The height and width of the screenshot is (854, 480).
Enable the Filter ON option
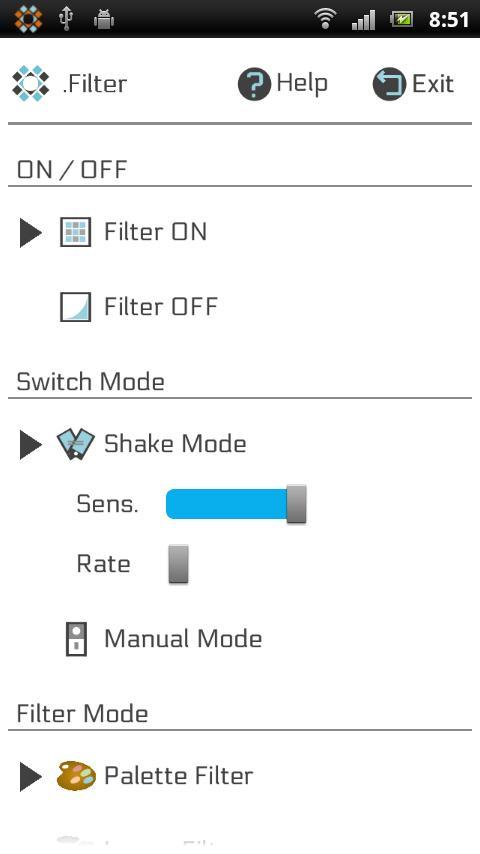[155, 232]
